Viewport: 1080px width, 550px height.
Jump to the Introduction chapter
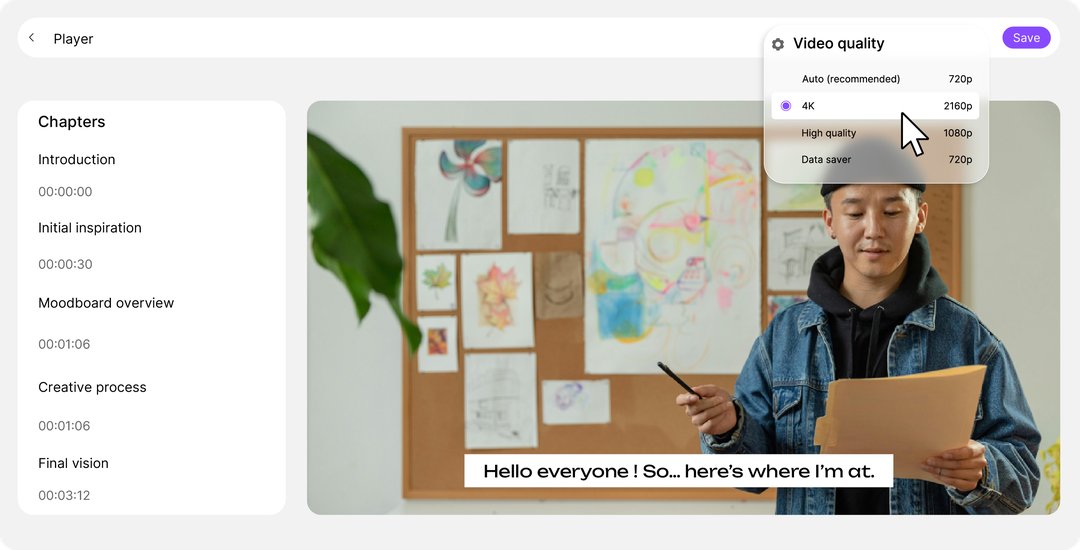[76, 160]
